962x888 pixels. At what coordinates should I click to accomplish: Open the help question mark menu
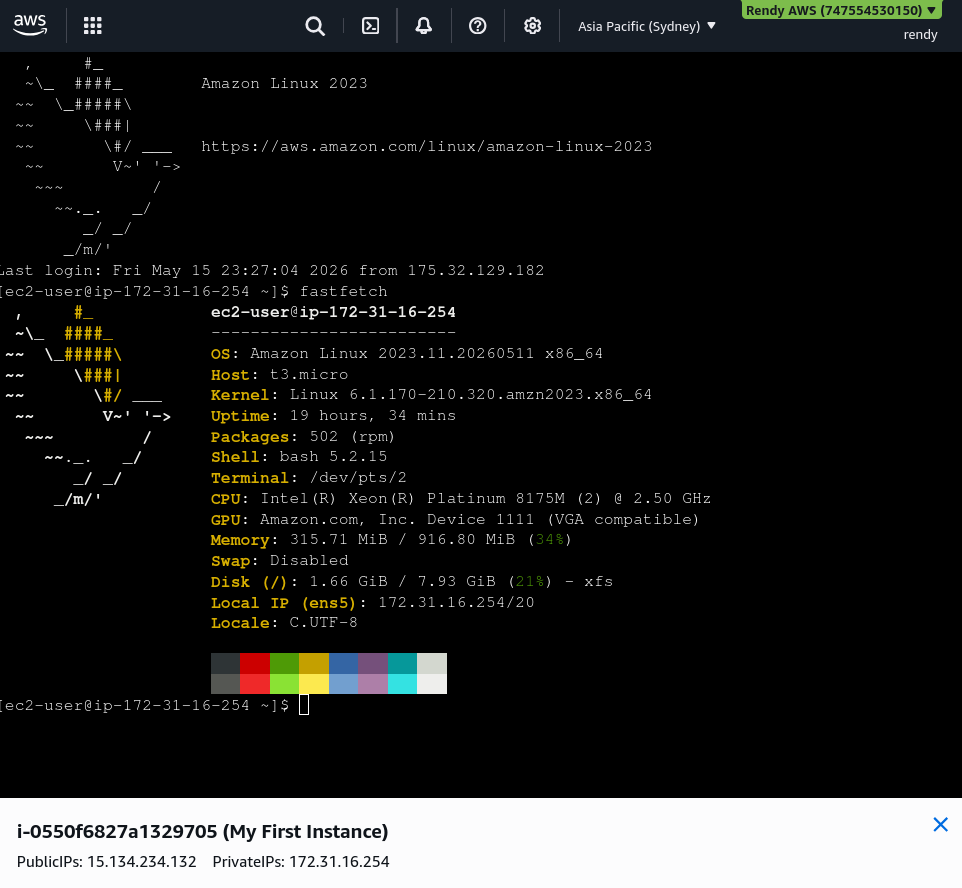[x=477, y=26]
